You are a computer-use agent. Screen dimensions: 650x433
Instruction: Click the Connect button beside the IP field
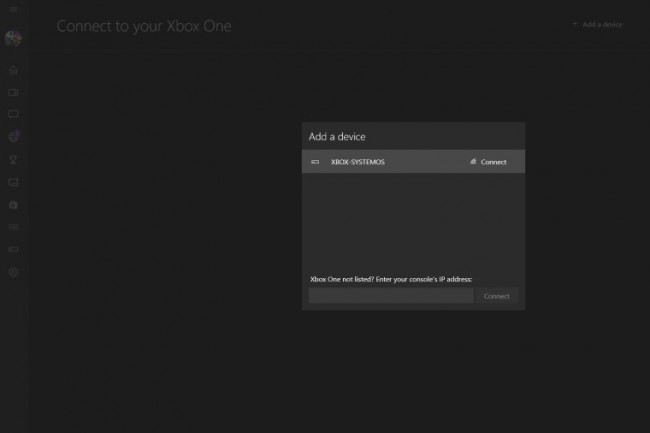[497, 296]
